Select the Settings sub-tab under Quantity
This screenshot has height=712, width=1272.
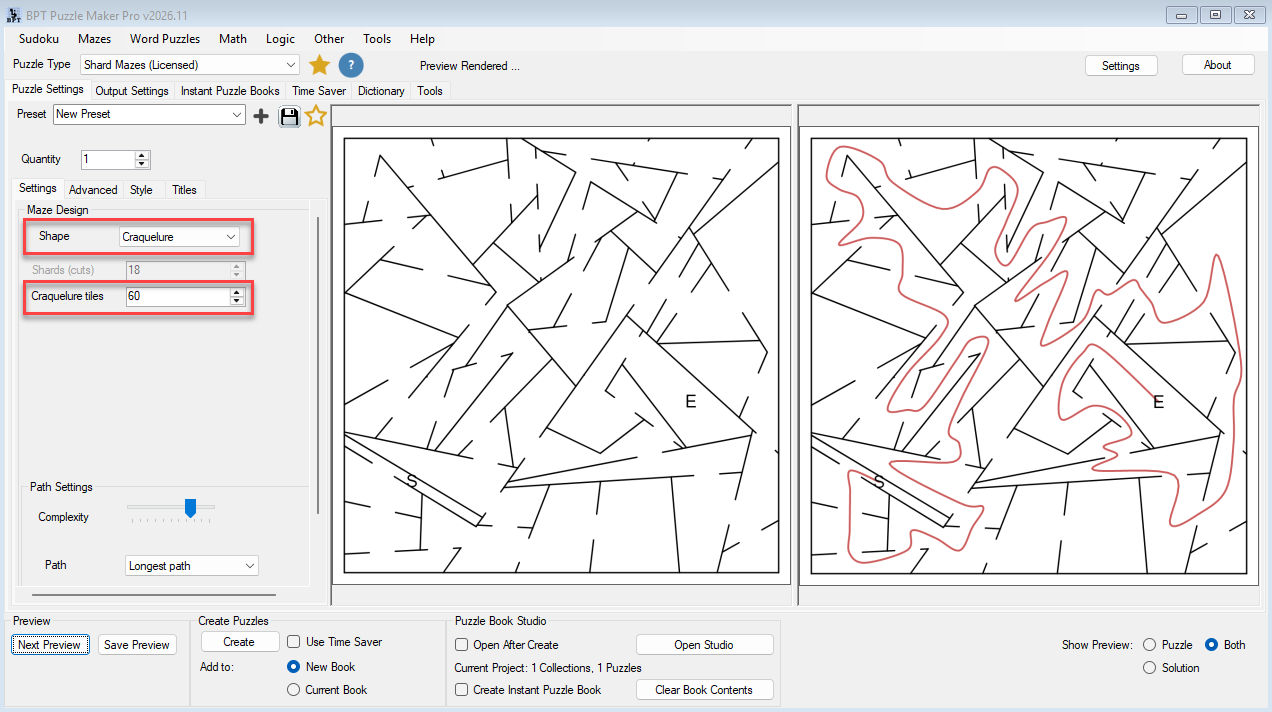38,188
